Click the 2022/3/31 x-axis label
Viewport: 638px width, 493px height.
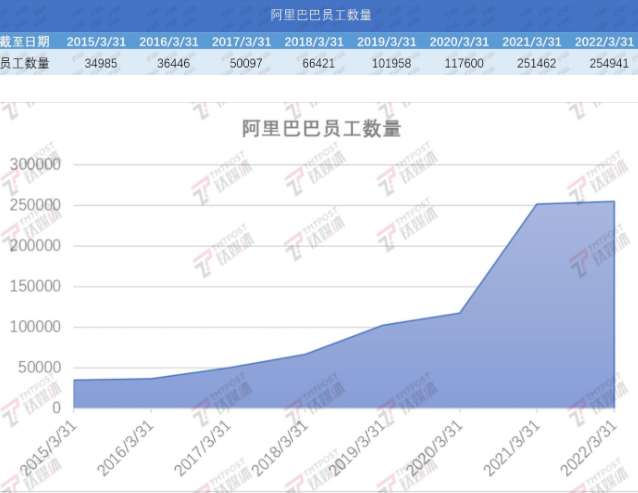589,448
